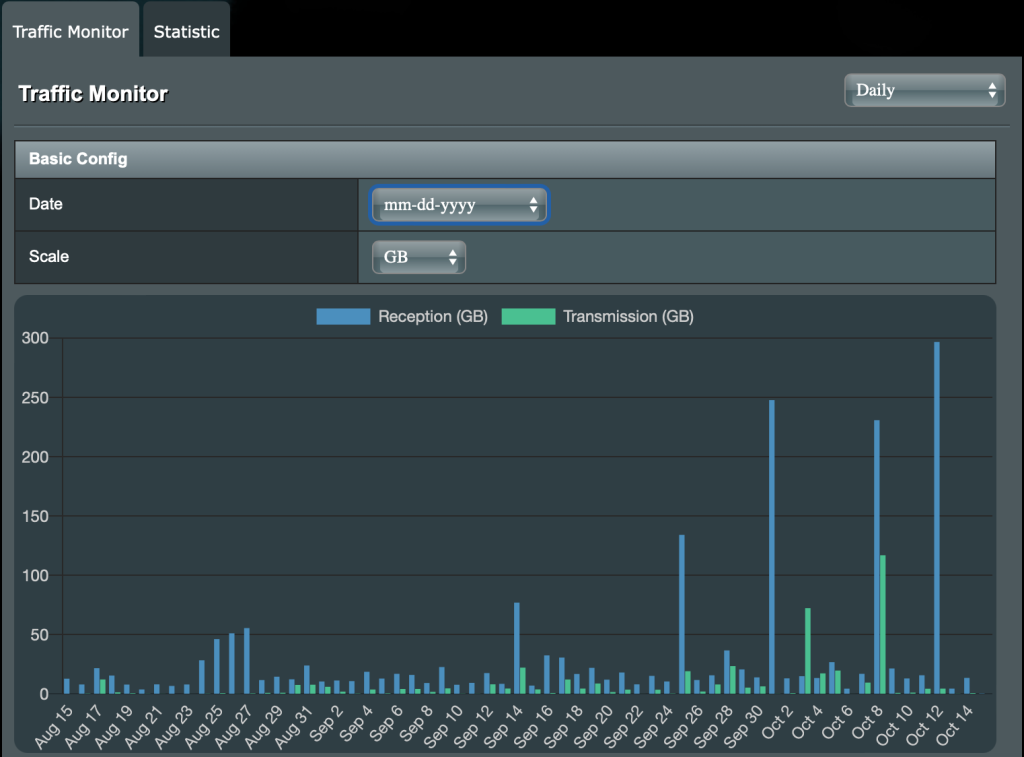Click the Scale row label
Image resolution: width=1024 pixels, height=757 pixels.
pyautogui.click(x=49, y=256)
